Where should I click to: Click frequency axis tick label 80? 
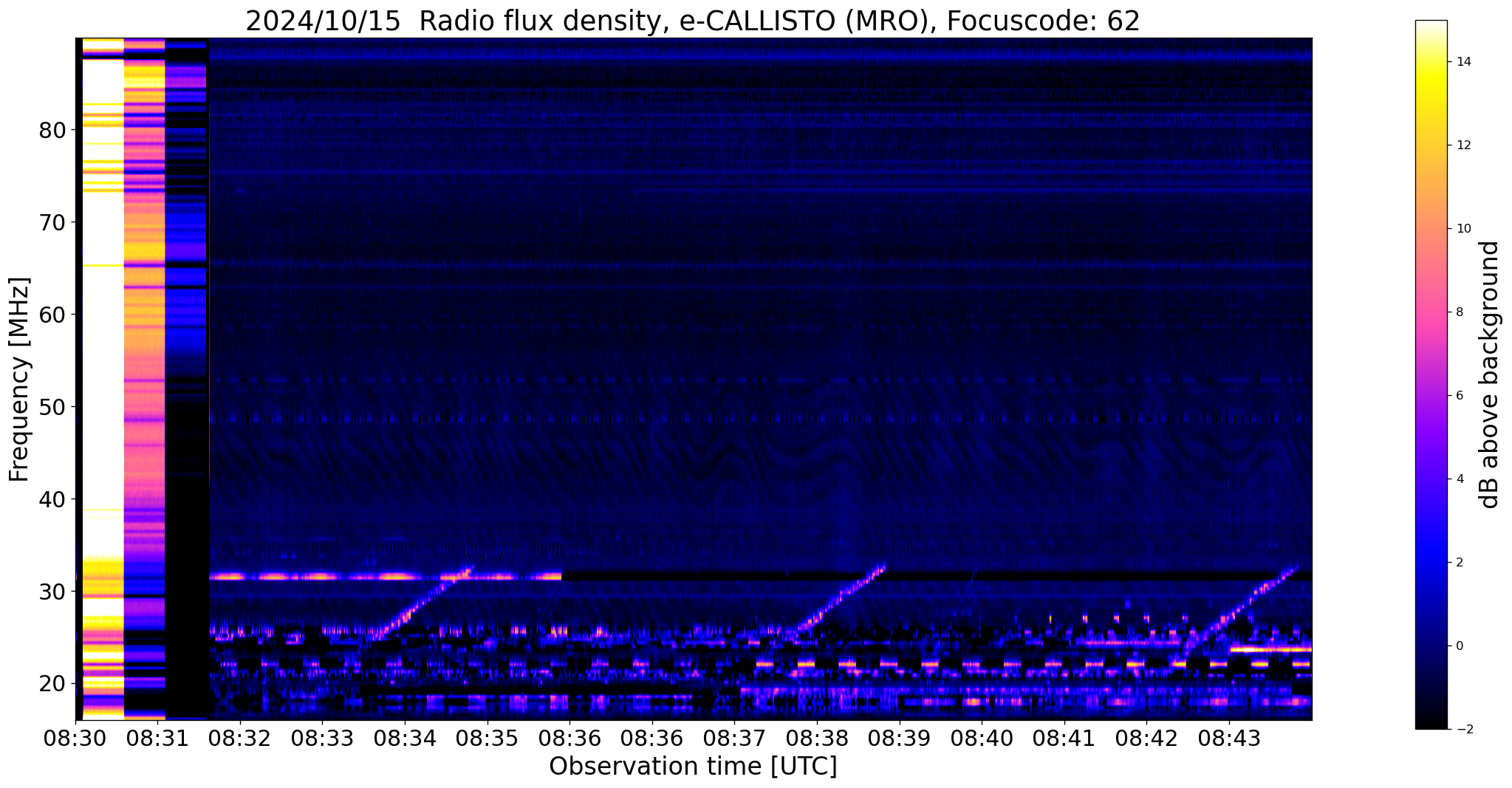(x=52, y=130)
